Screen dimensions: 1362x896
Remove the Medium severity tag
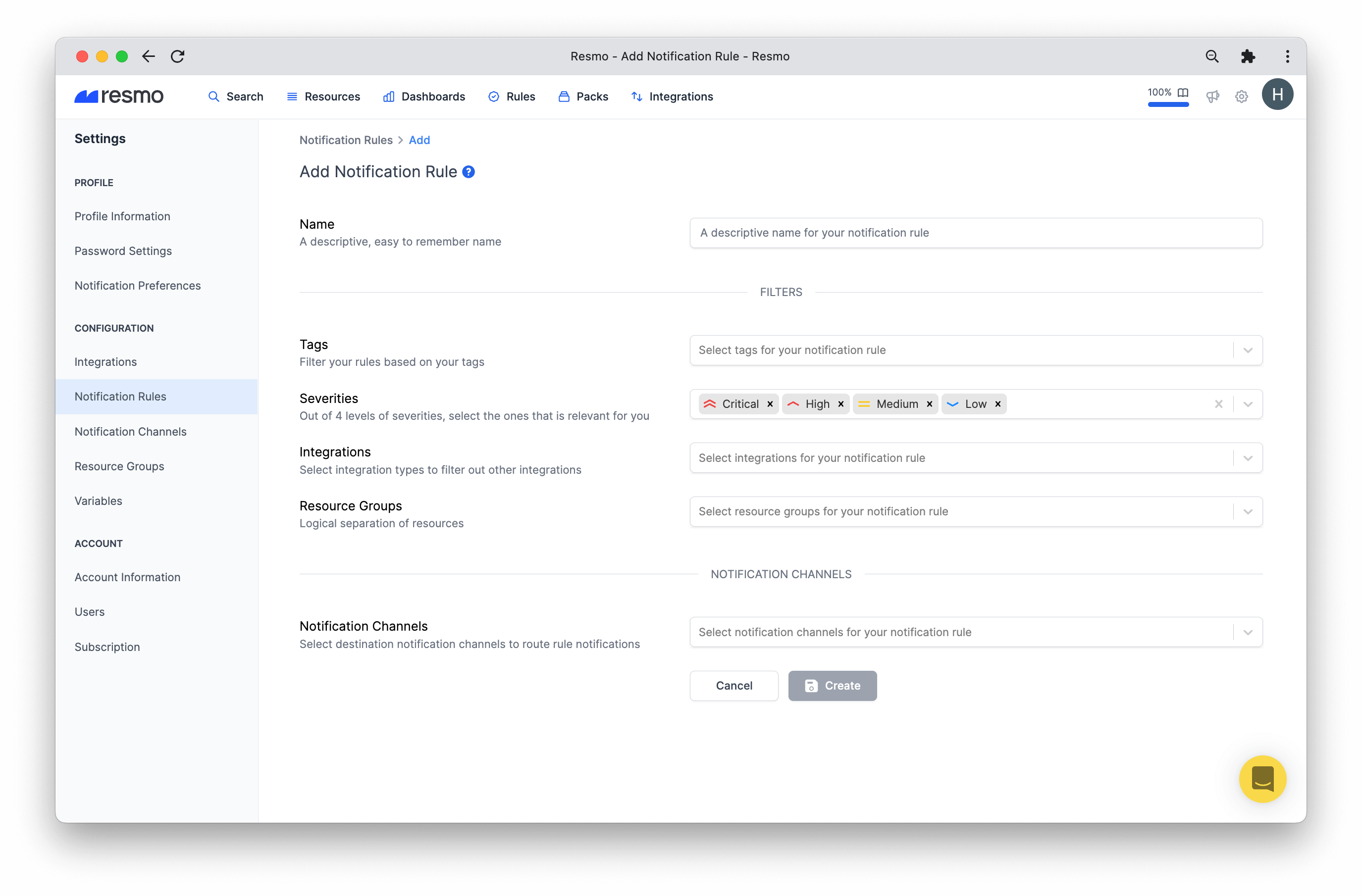(x=929, y=404)
